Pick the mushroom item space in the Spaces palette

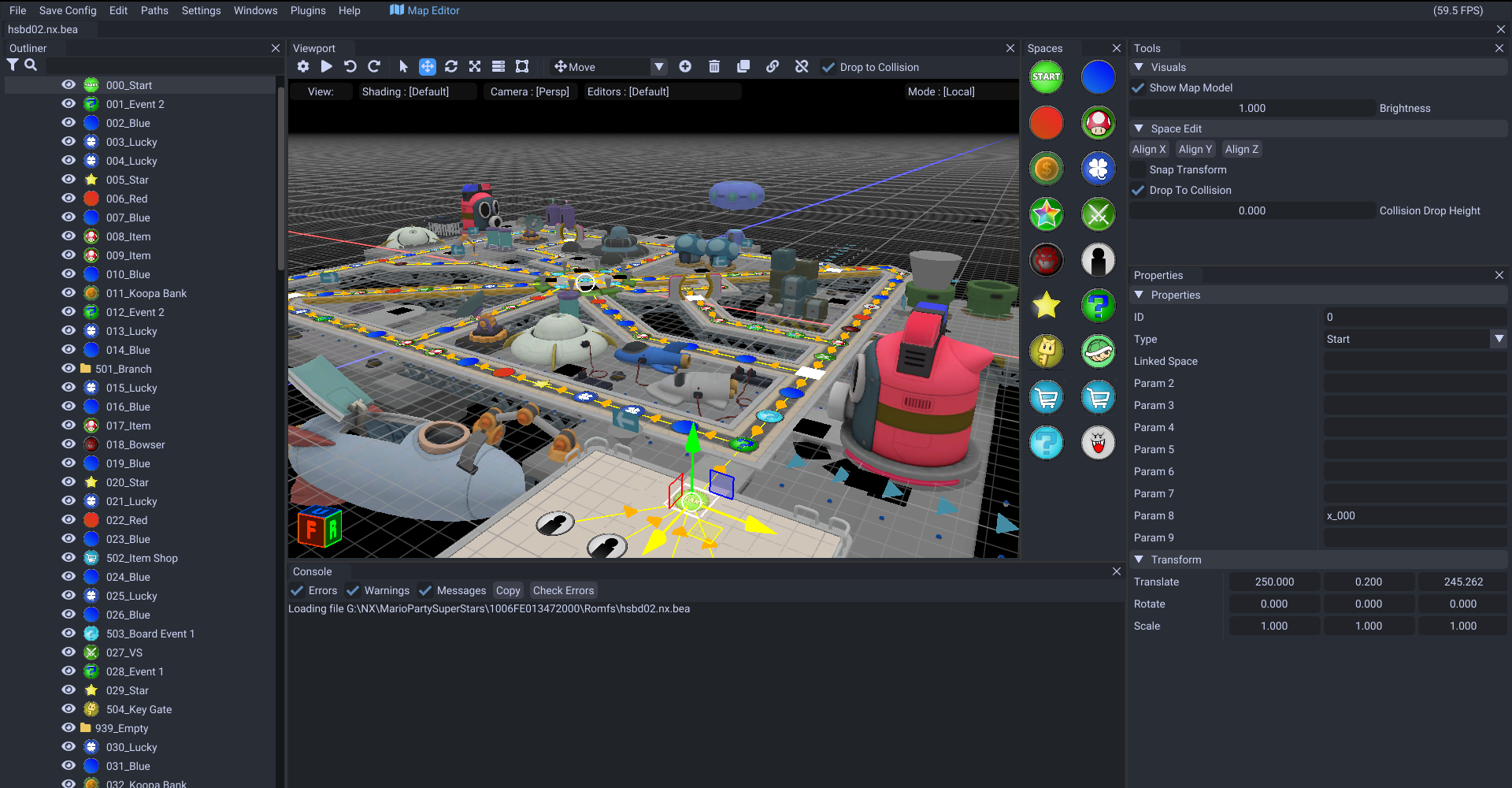(x=1099, y=123)
